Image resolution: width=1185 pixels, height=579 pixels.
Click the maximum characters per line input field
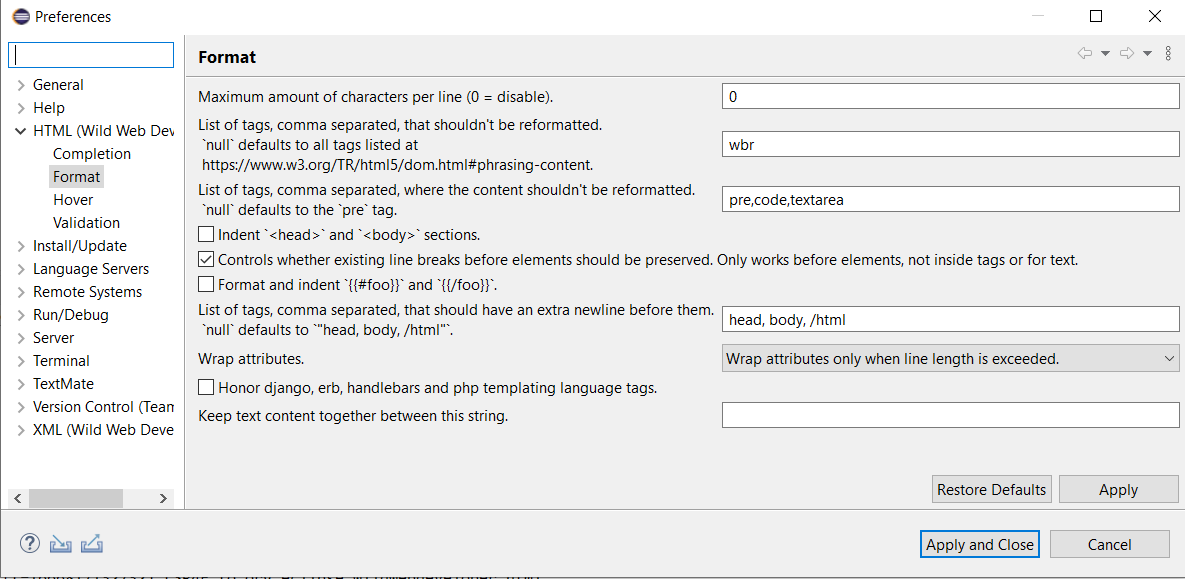click(949, 96)
